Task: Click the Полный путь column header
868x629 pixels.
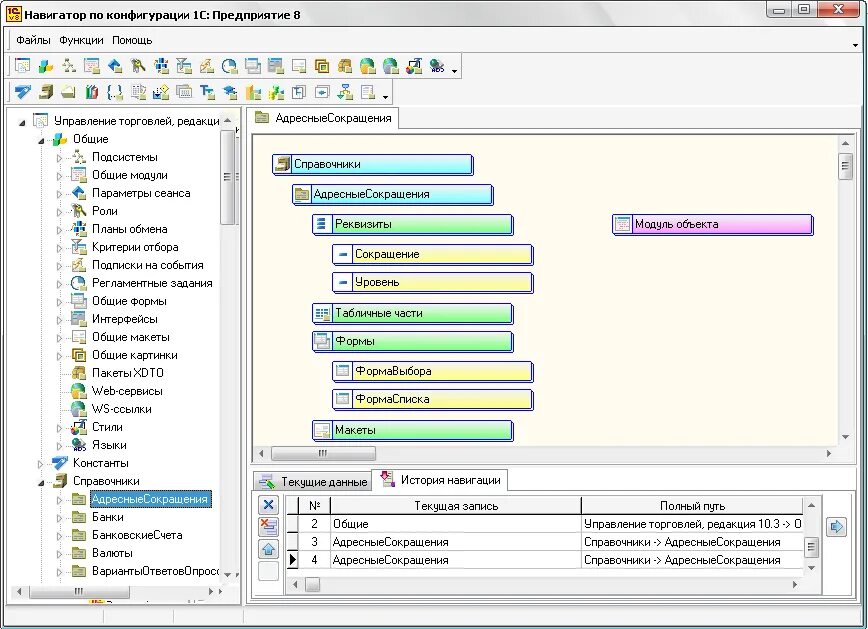Action: click(x=691, y=506)
